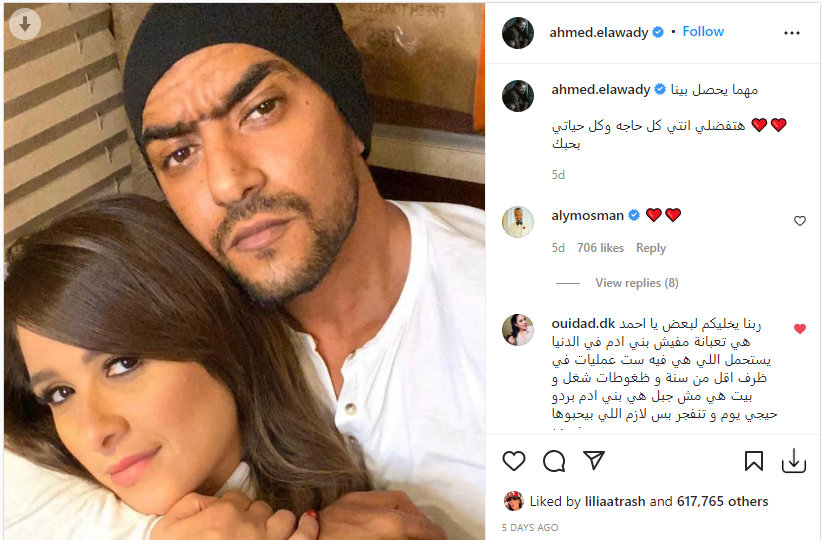This screenshot has width=822, height=540.
Task: Click the download arrow on the photo
Action: click(x=25, y=24)
